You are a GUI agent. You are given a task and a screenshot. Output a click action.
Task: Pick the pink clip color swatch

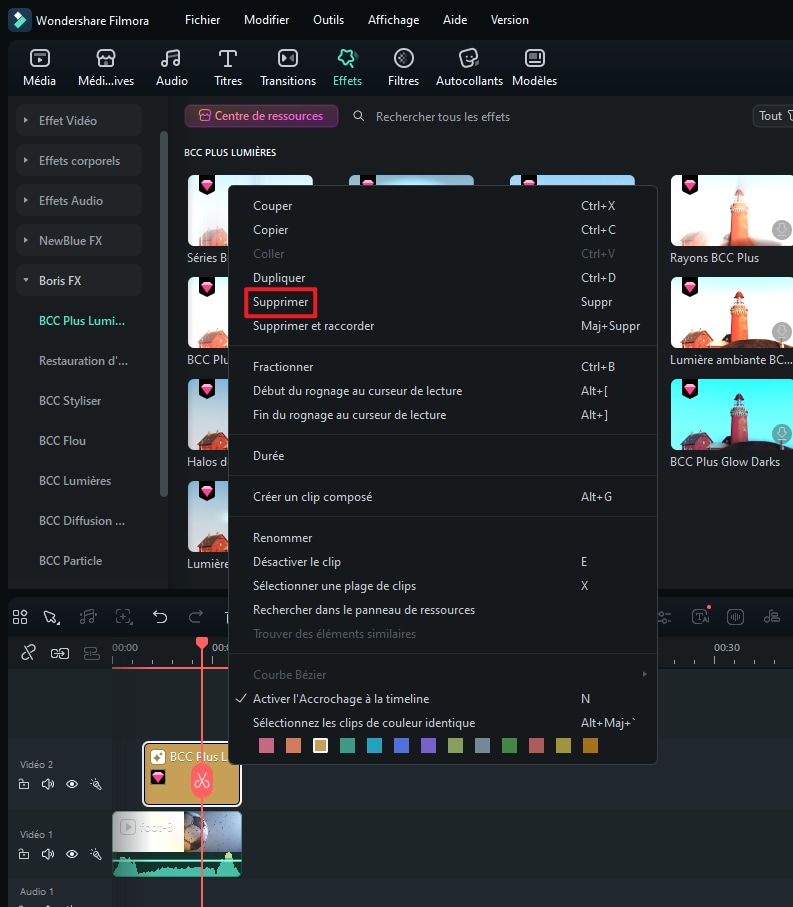click(266, 746)
